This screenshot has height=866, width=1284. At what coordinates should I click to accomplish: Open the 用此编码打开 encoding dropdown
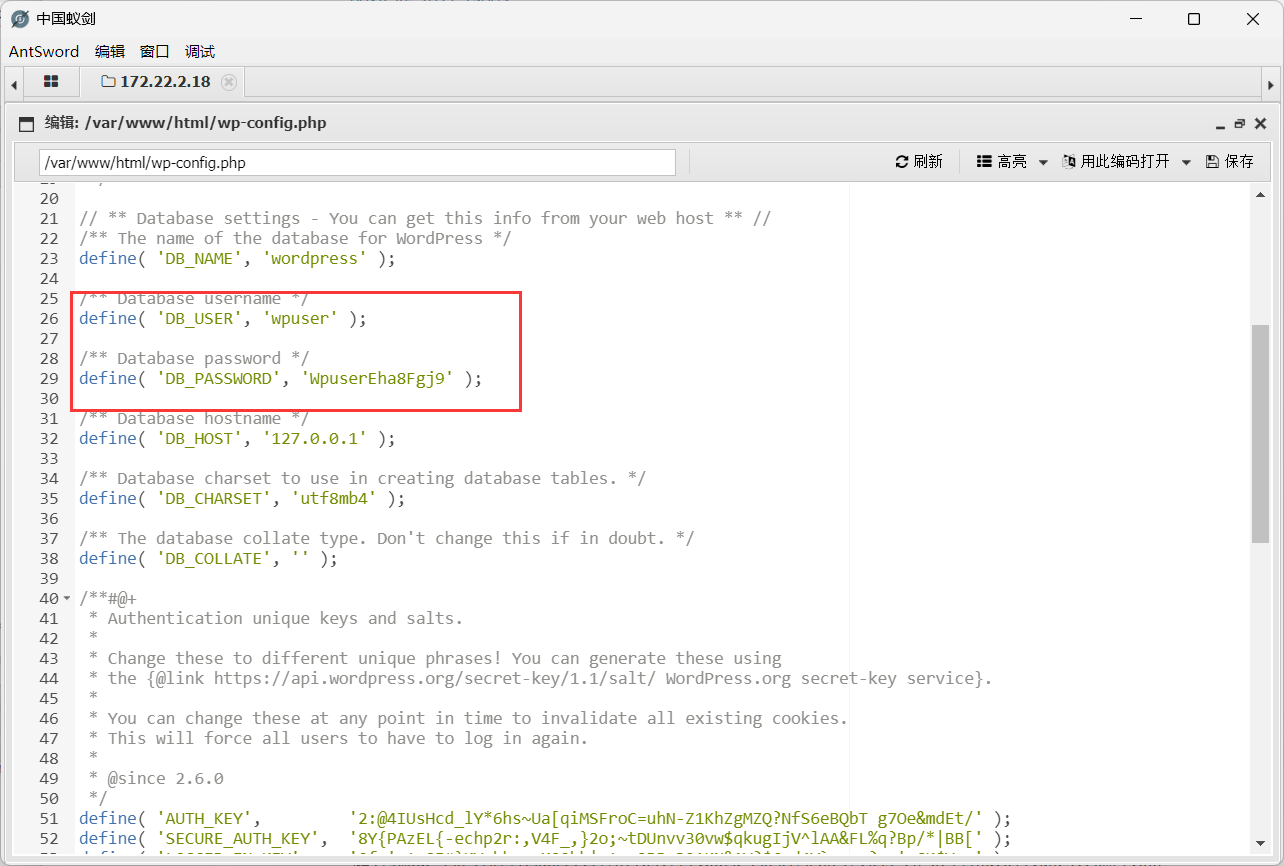coord(1126,162)
